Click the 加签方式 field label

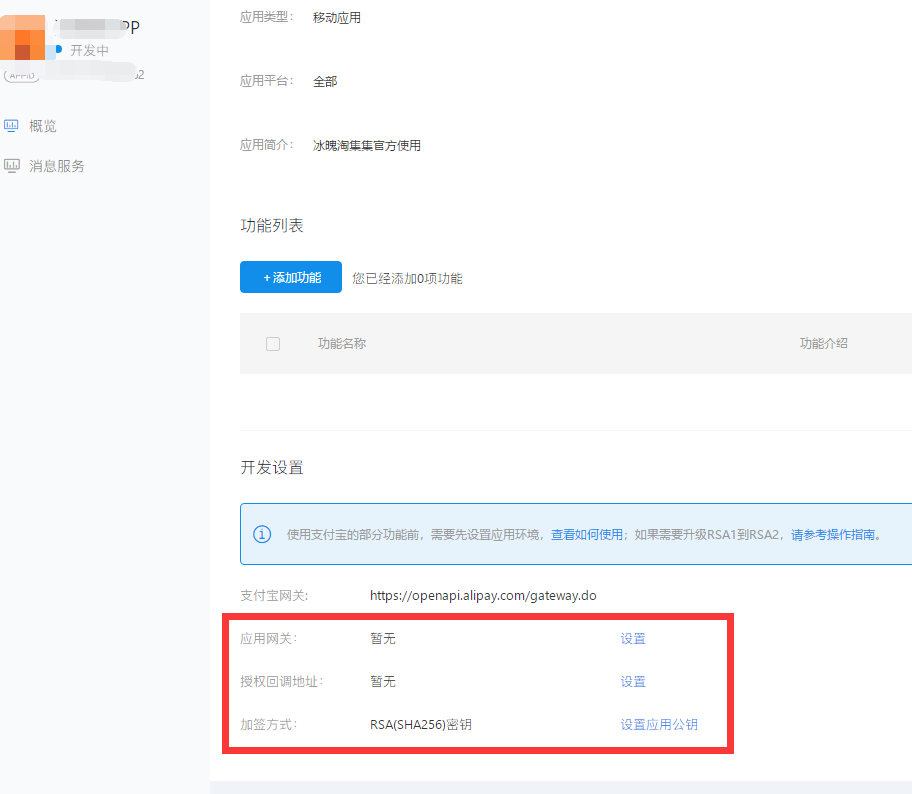point(269,724)
